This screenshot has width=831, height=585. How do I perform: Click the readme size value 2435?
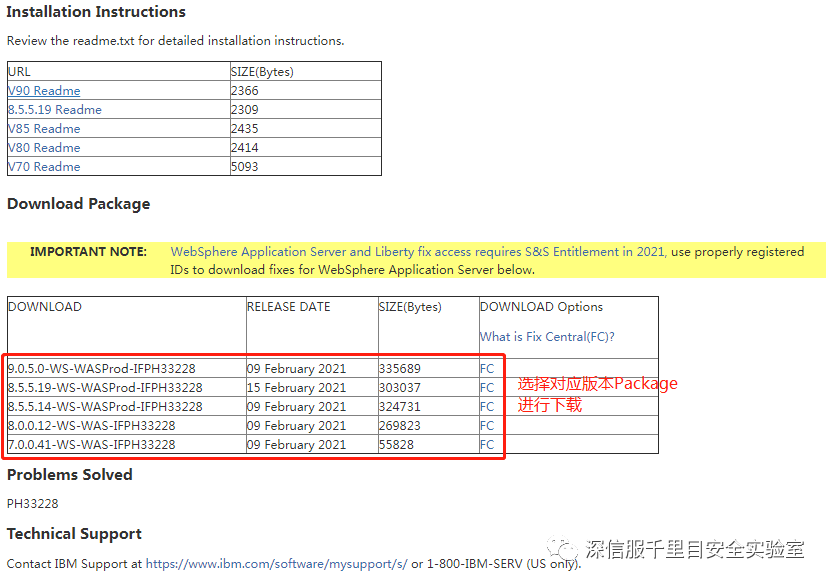[244, 129]
